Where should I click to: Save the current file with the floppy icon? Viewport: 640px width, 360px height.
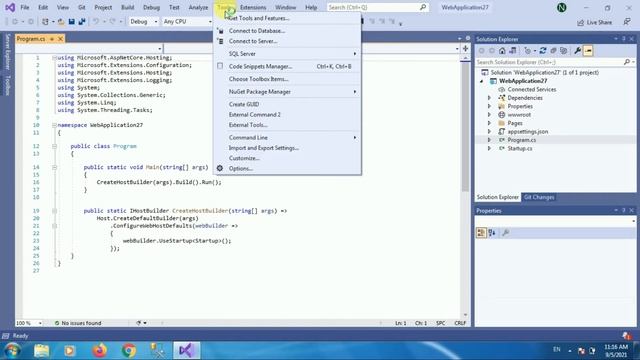click(x=71, y=22)
